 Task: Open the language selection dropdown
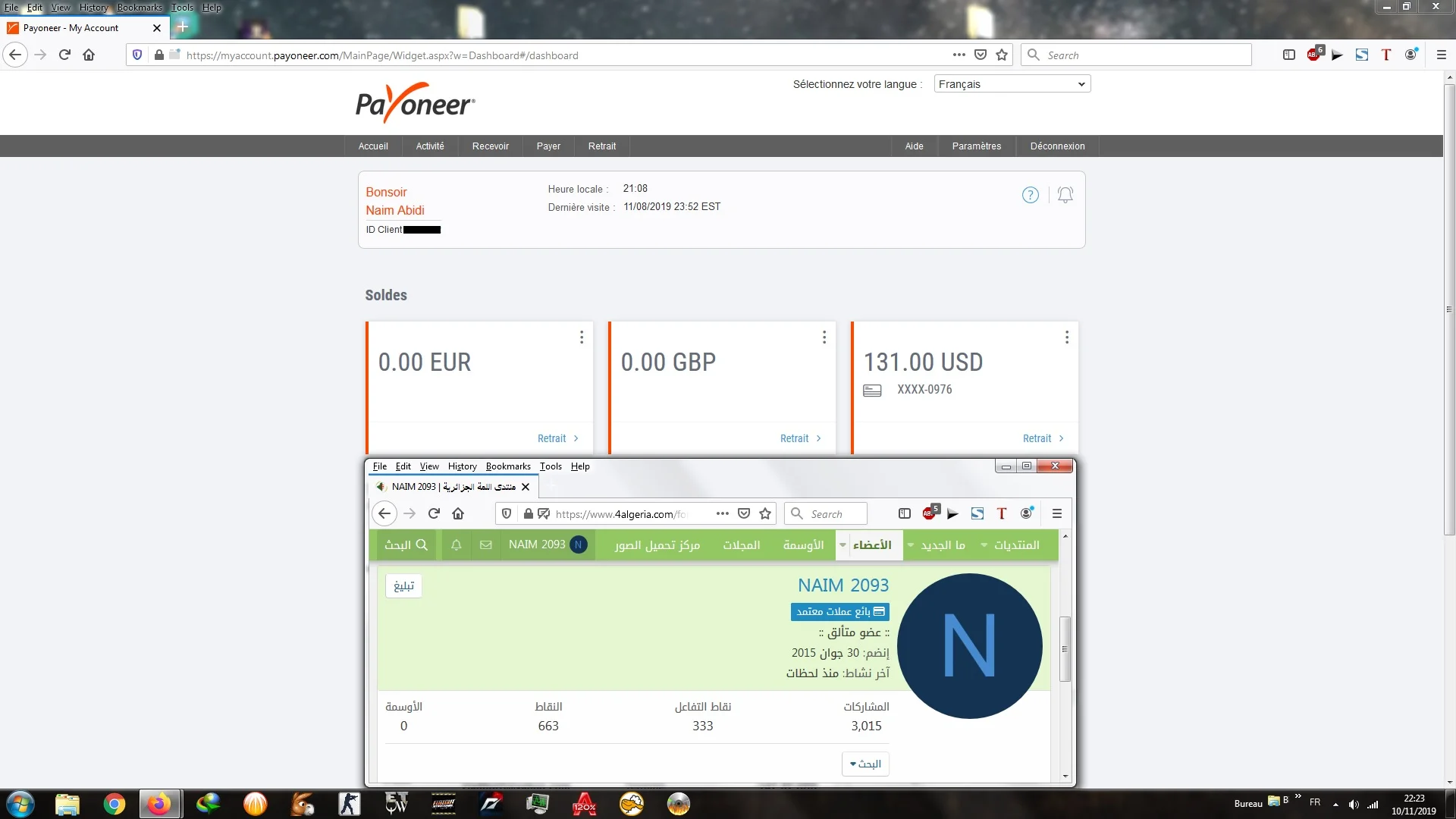[1012, 84]
